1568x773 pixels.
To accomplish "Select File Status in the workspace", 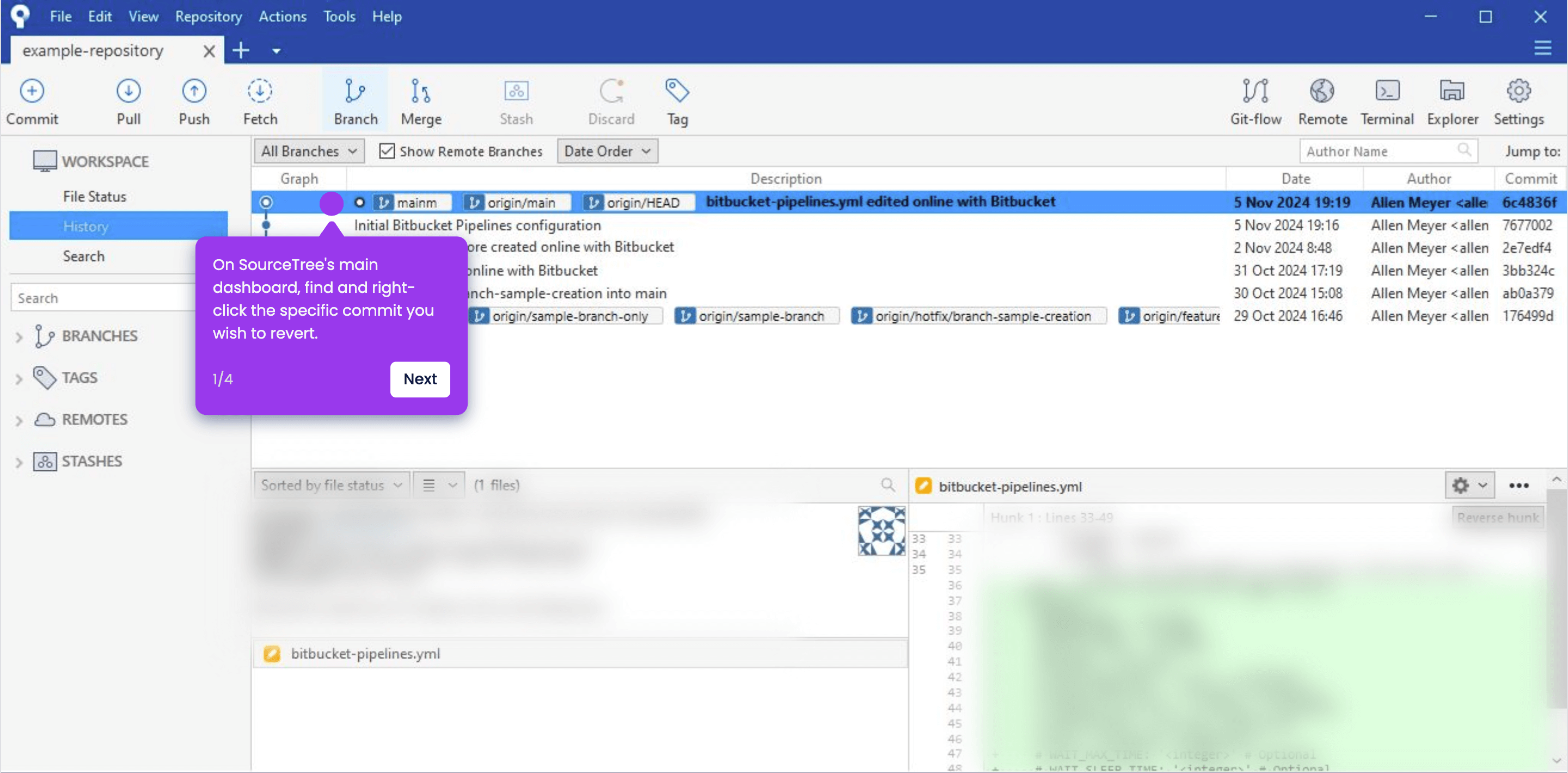I will coord(94,196).
